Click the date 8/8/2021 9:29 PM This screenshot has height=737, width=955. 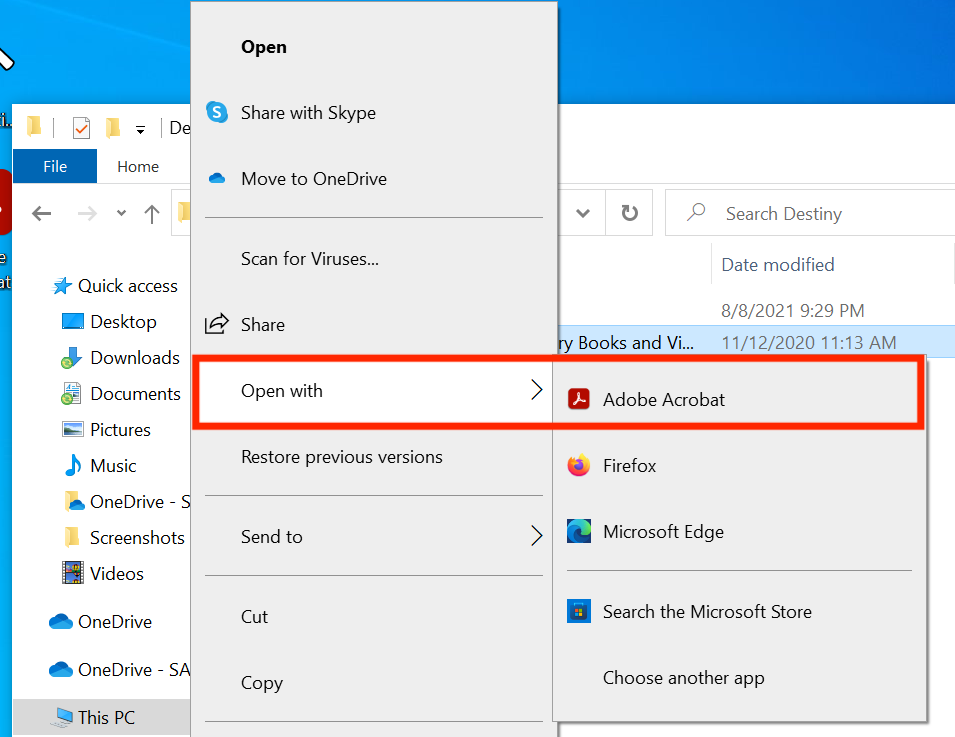[792, 311]
